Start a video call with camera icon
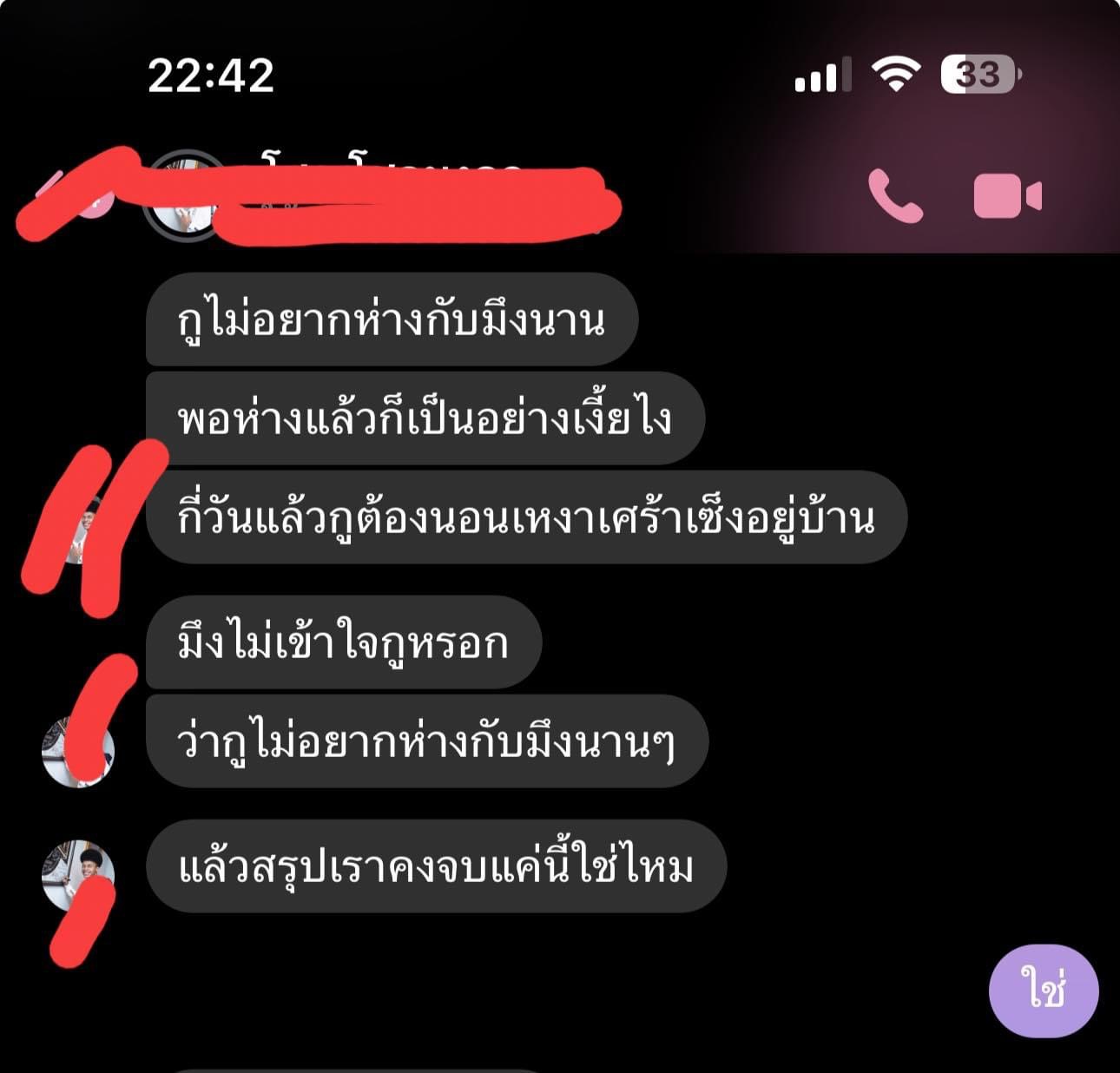 [1007, 196]
